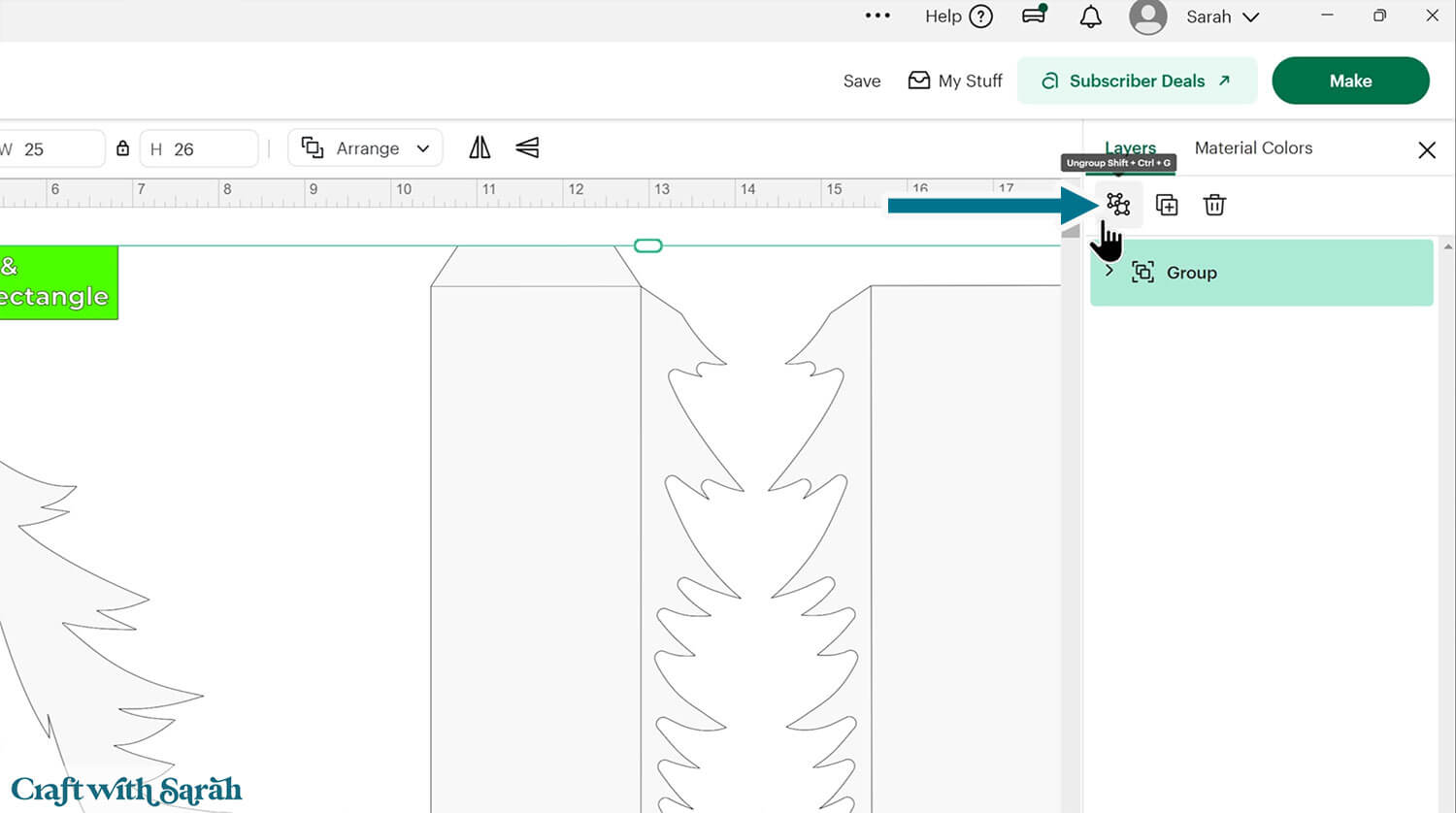Save the project
Viewport: 1456px width, 813px height.
click(x=861, y=81)
